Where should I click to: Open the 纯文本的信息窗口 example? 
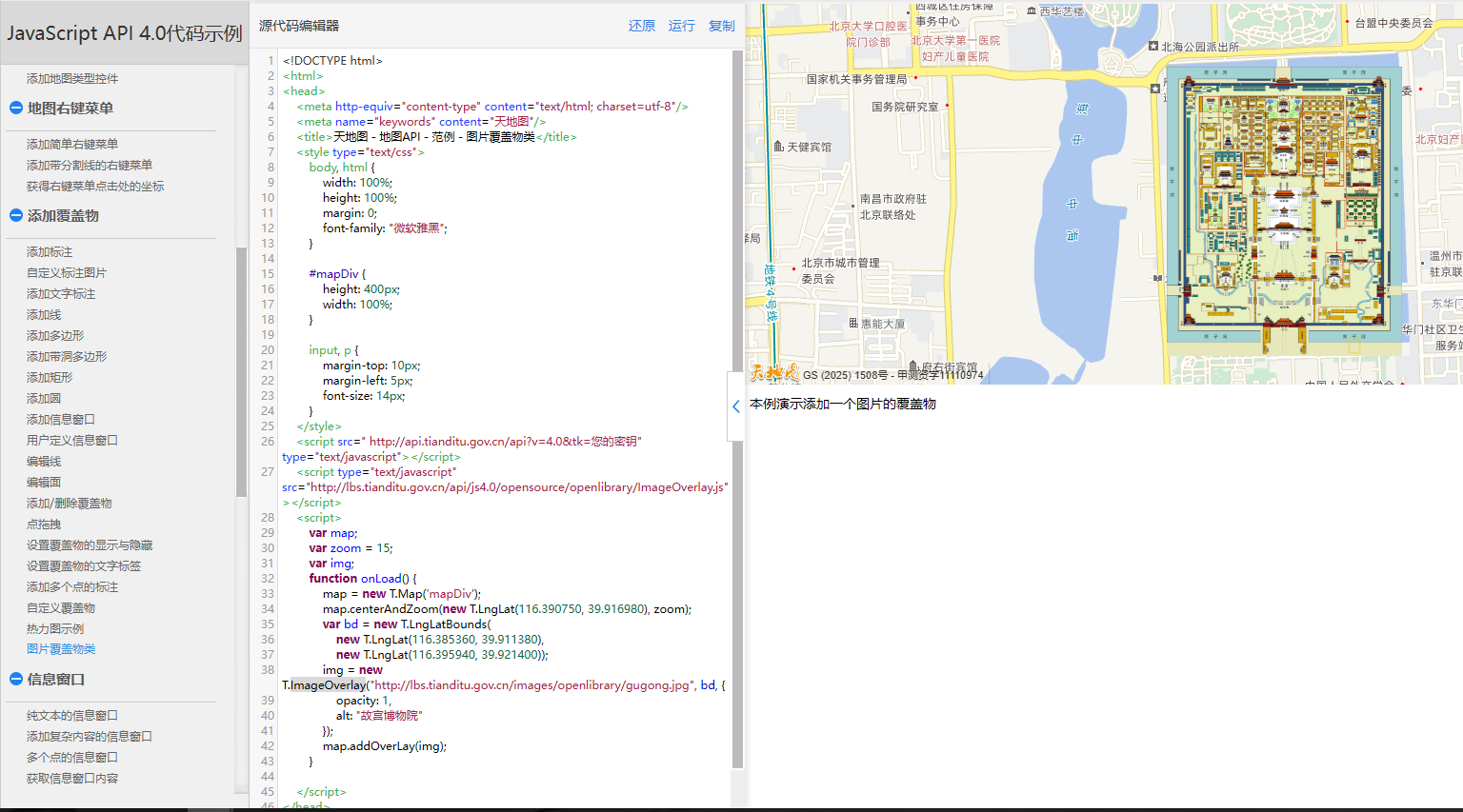pyautogui.click(x=72, y=716)
